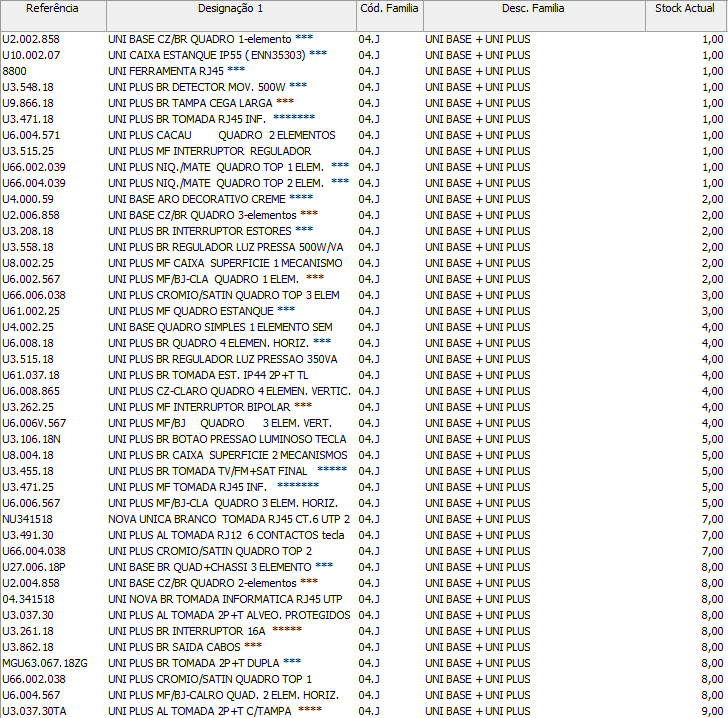The height and width of the screenshot is (718, 728).
Task: Click UNI PLUS BR TAMPA CEGA LARGA
Action: (x=201, y=104)
